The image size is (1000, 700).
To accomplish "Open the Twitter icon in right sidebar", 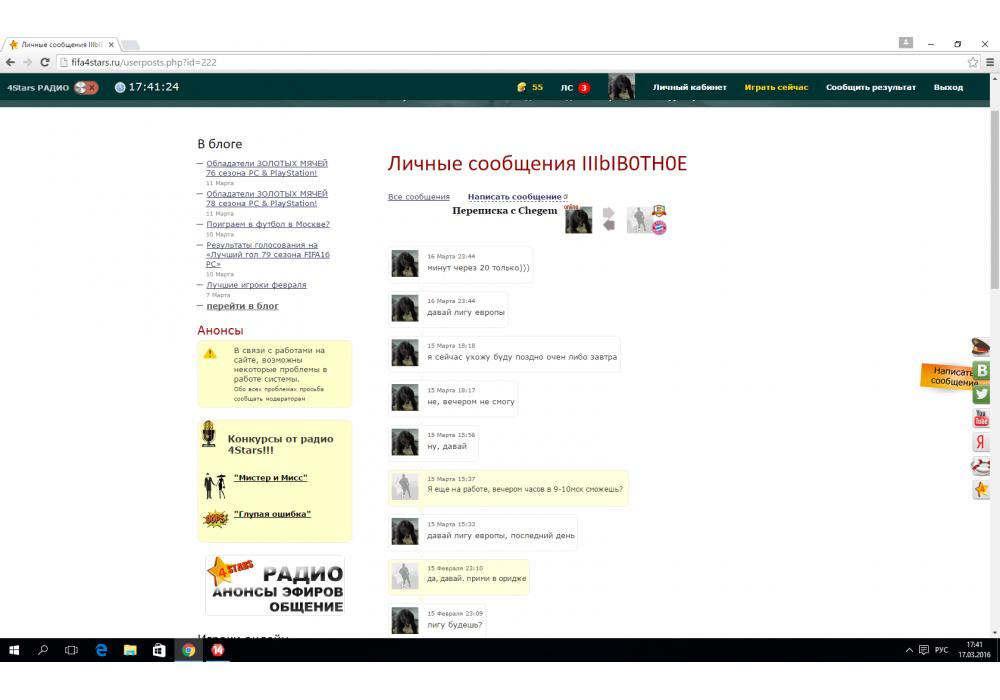I will (982, 394).
